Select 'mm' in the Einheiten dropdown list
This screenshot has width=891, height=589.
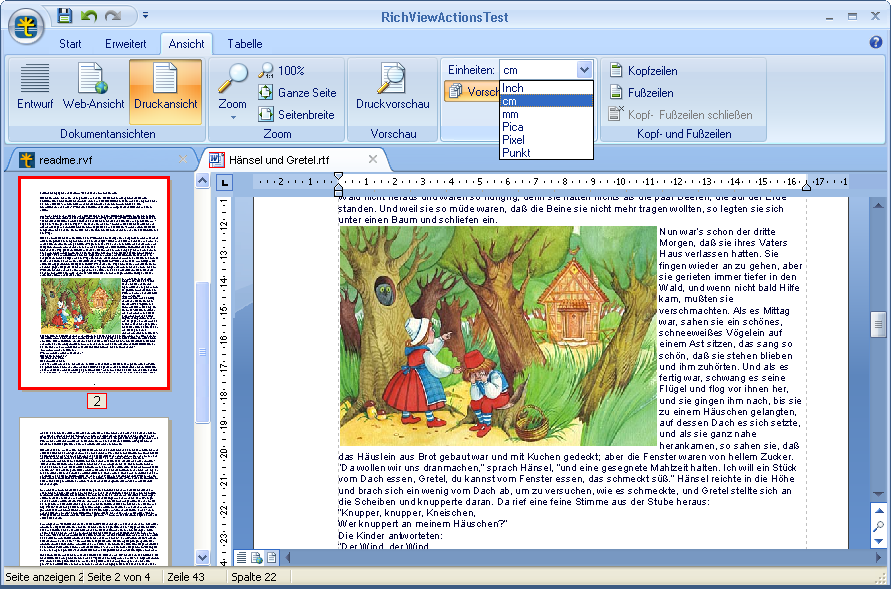[510, 114]
